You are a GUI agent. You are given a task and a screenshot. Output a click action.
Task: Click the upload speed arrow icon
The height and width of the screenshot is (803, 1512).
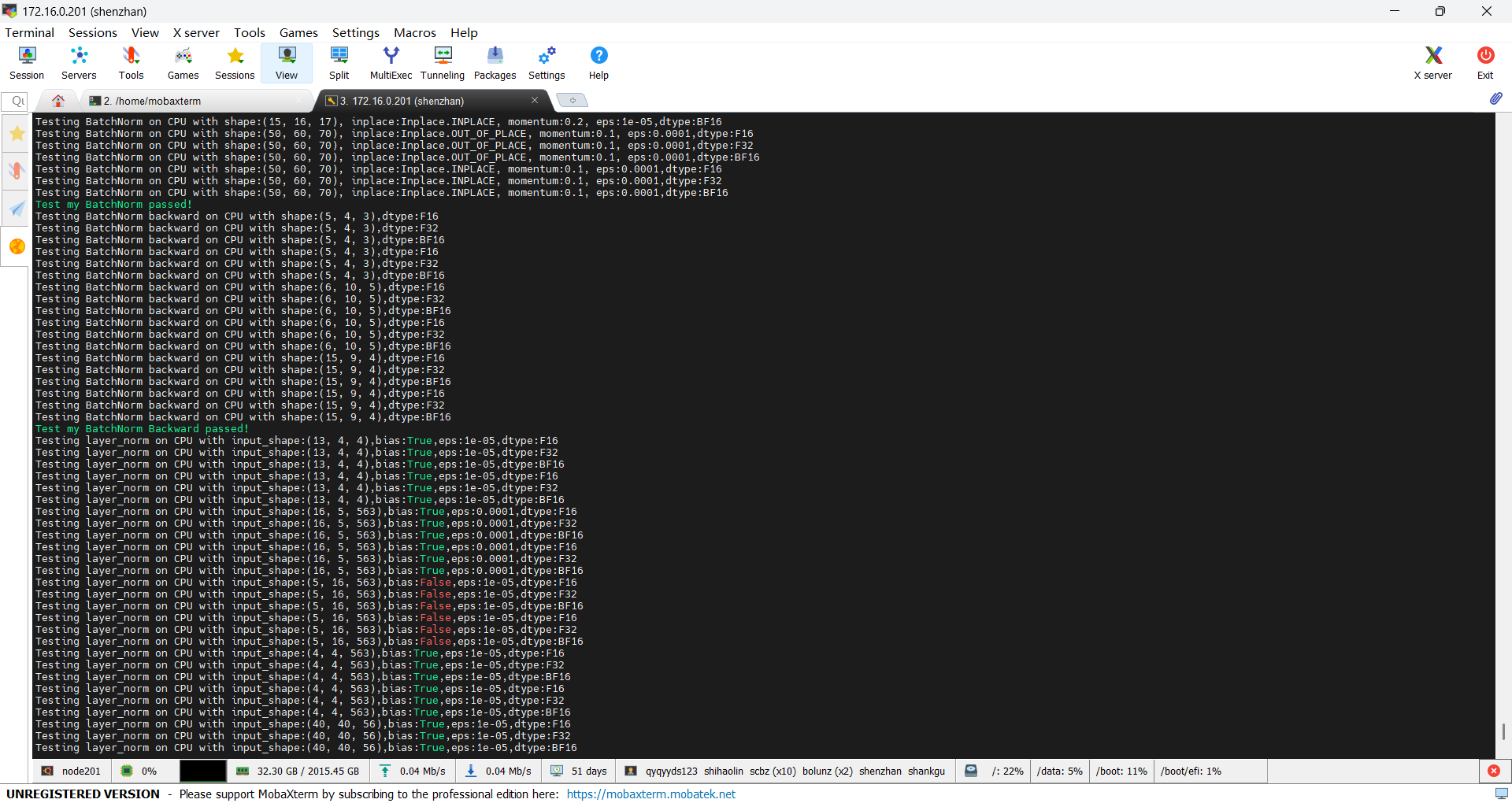[385, 771]
